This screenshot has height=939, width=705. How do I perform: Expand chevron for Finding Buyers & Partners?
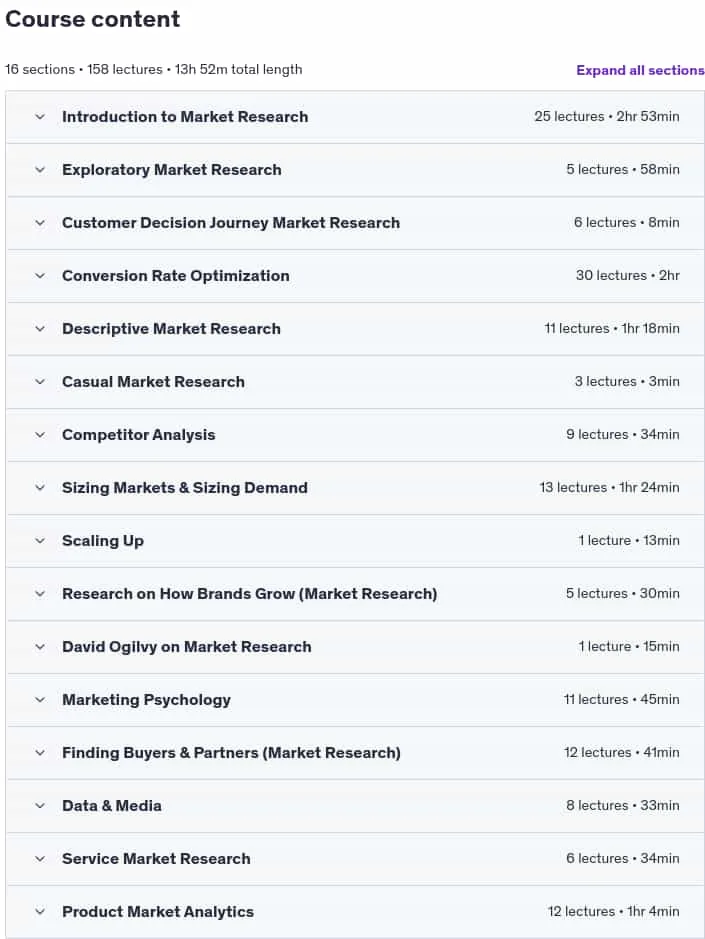pos(40,753)
